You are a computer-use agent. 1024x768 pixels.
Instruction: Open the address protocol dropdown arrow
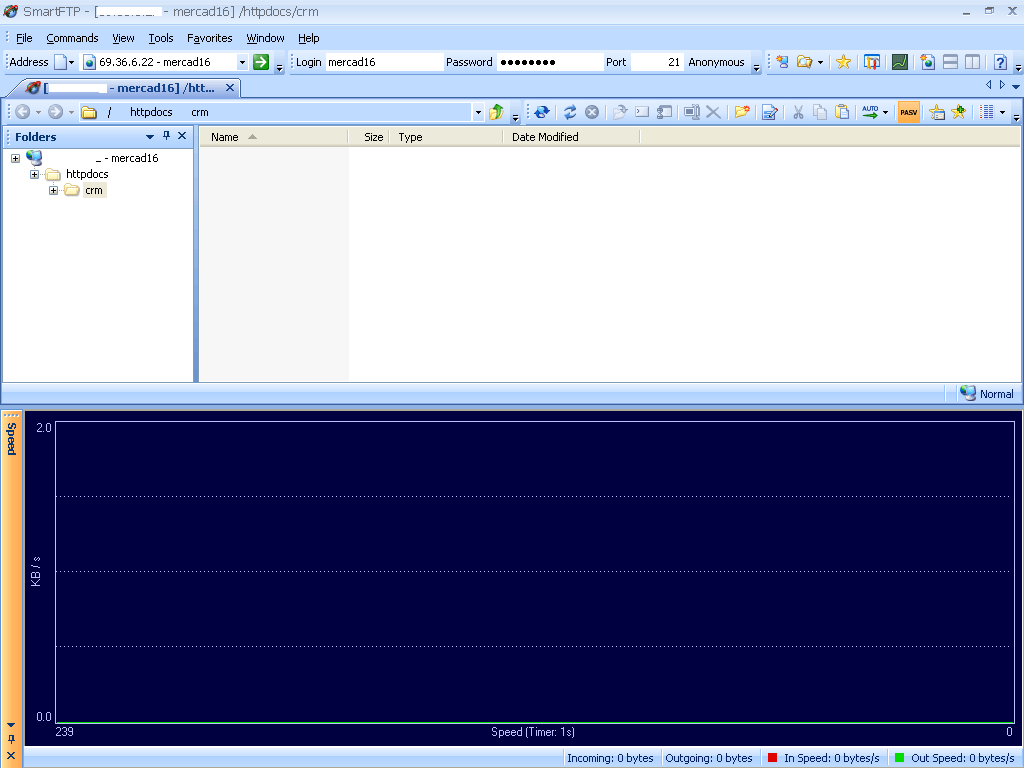(x=71, y=63)
